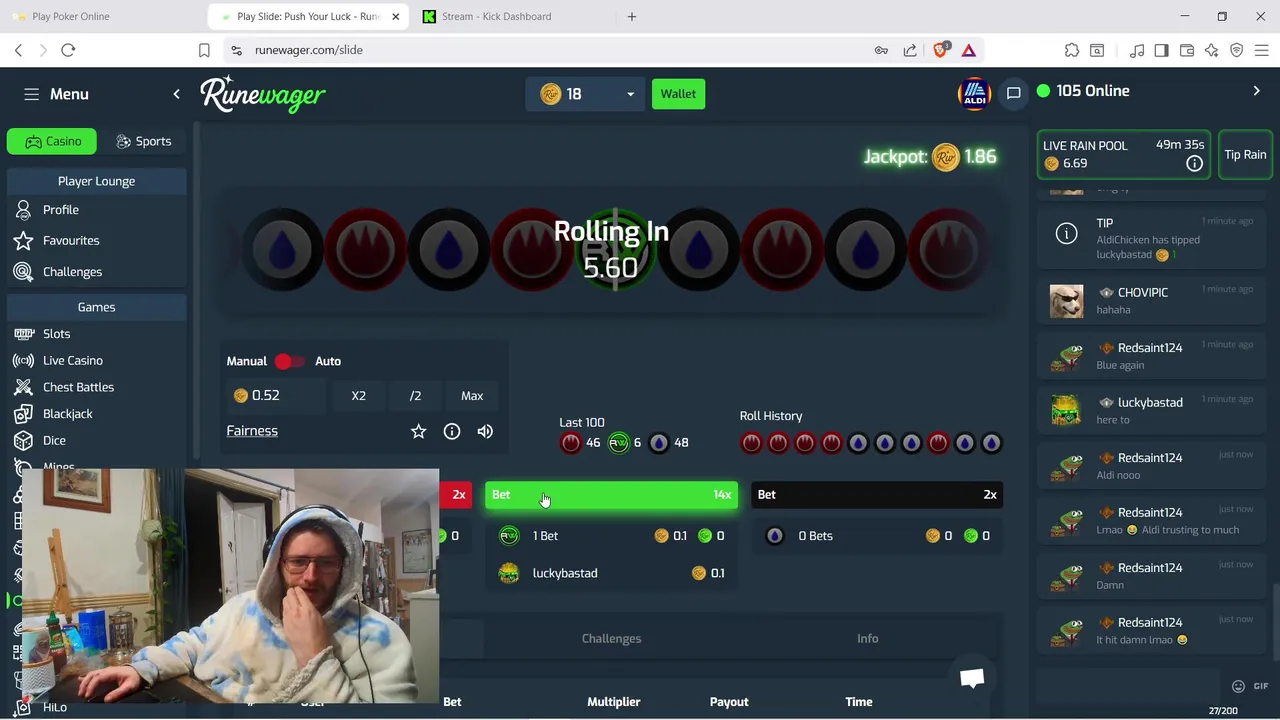The image size is (1280, 720).
Task: Open Chest Battles
Action: [78, 387]
